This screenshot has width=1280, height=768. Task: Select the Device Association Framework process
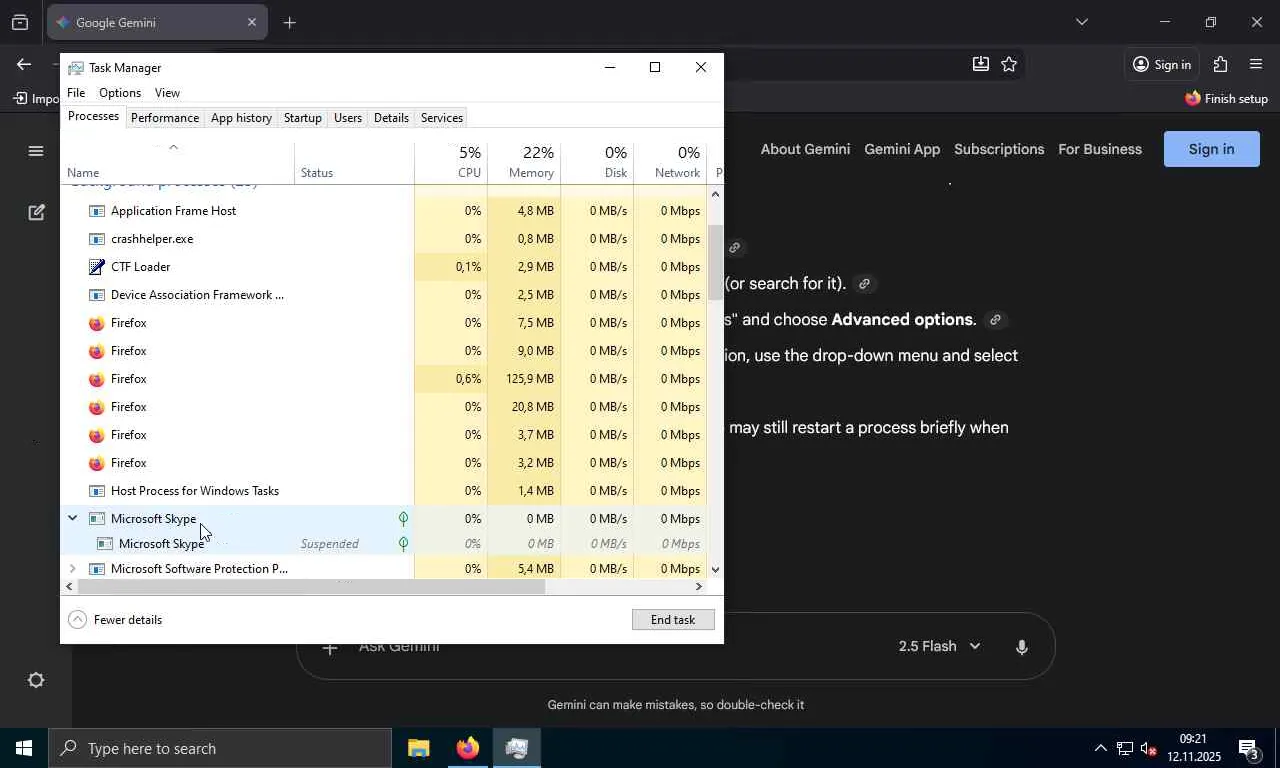pyautogui.click(x=385, y=295)
